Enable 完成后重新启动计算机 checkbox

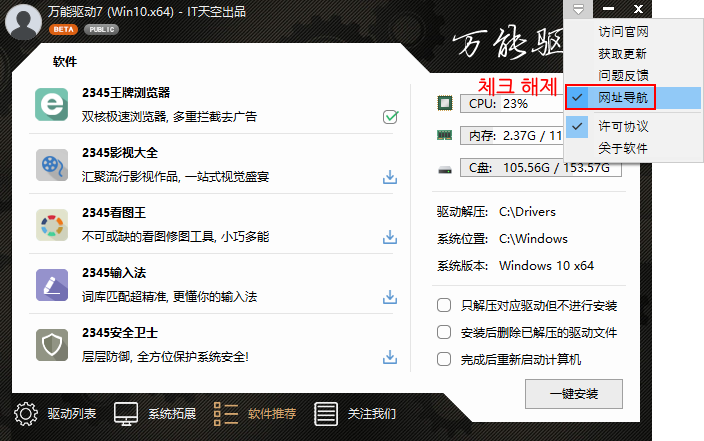(x=444, y=359)
